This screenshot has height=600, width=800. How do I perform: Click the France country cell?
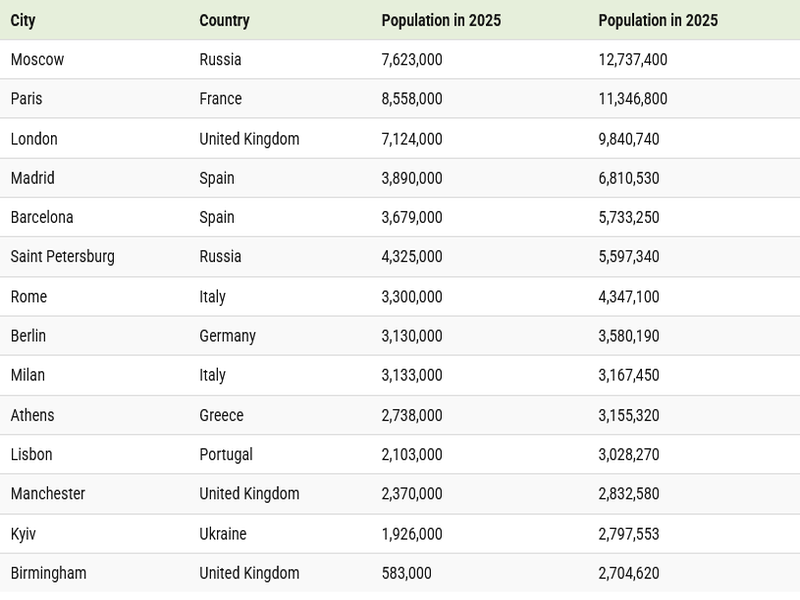pyautogui.click(x=220, y=99)
